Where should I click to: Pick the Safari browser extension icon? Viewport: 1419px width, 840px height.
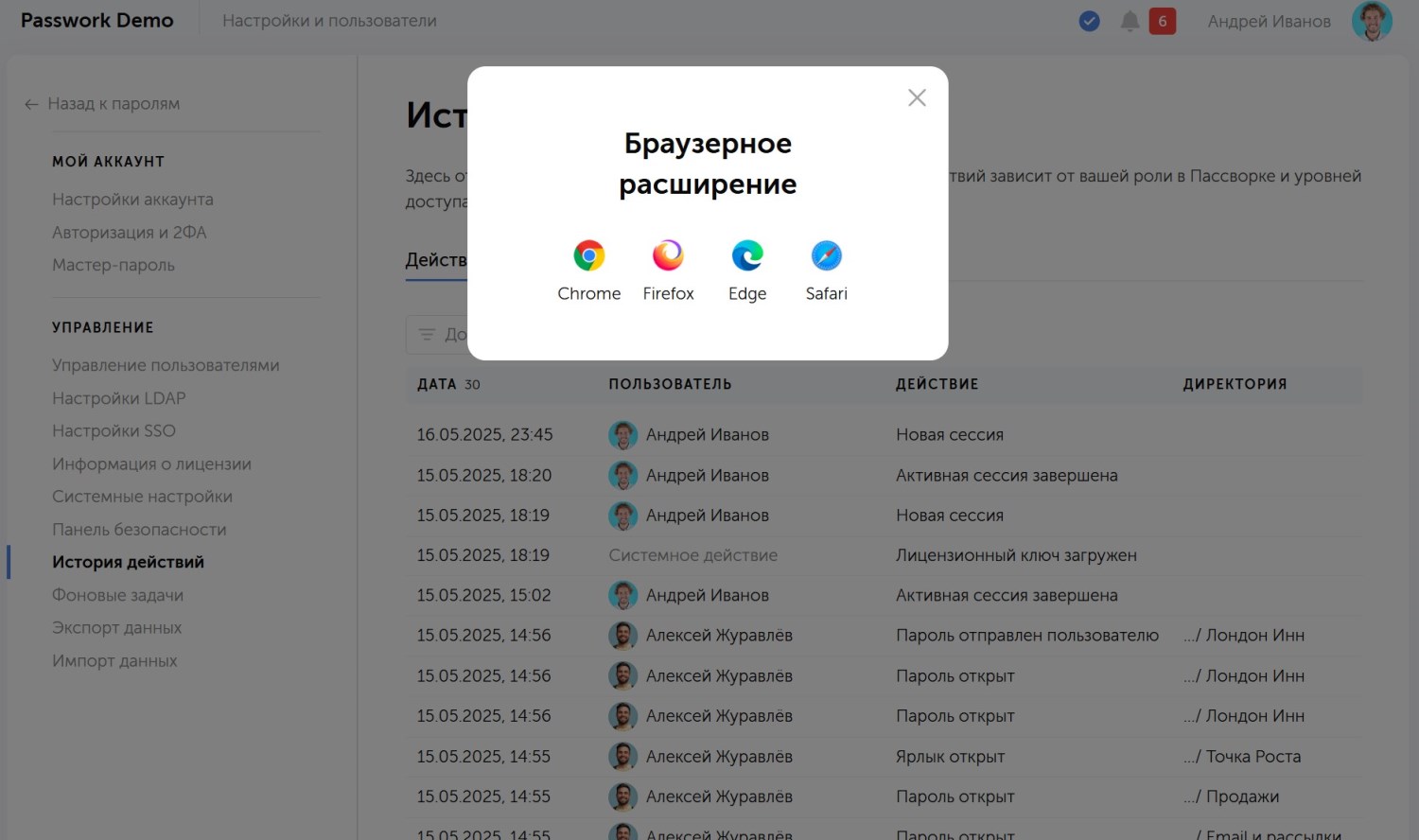click(827, 255)
